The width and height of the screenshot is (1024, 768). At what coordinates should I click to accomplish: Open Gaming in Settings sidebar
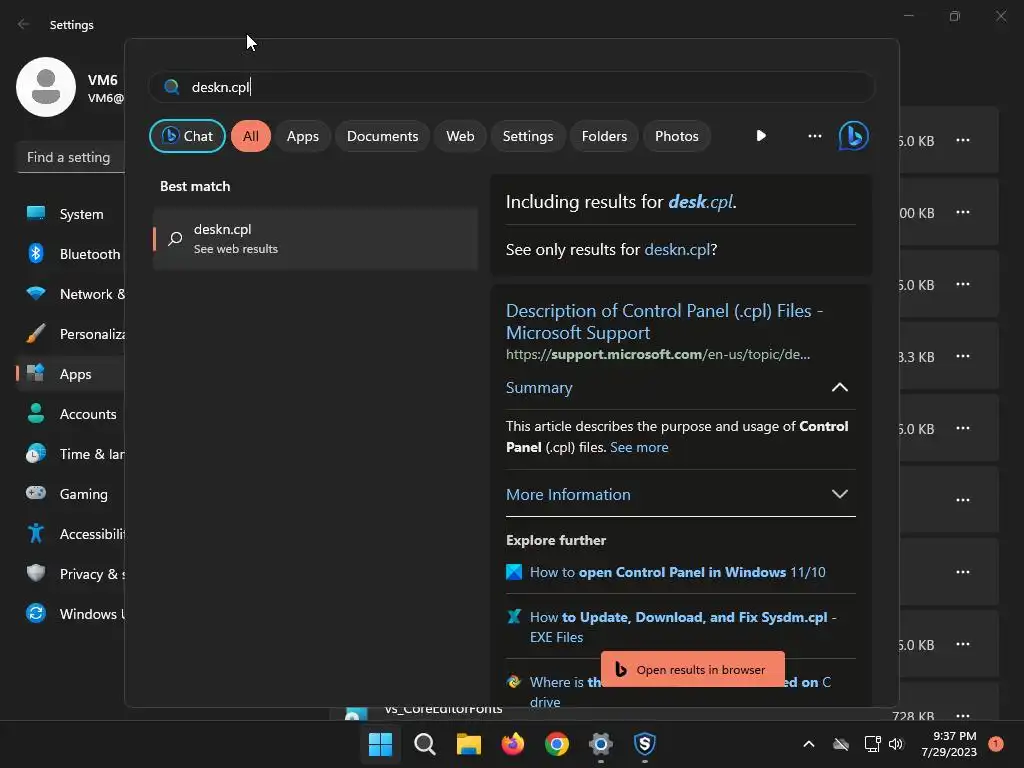click(71, 494)
